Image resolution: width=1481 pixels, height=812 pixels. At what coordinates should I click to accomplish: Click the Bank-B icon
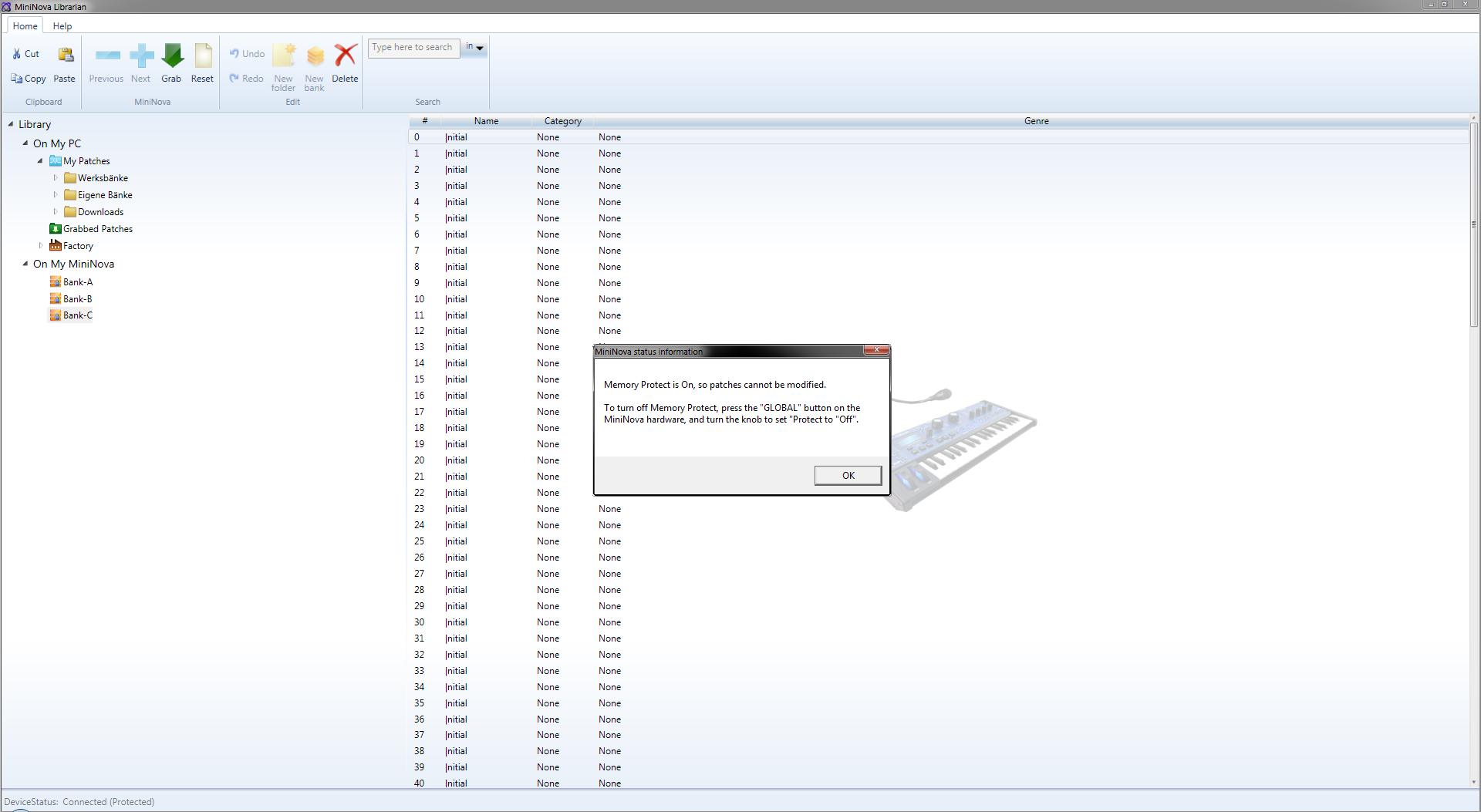point(56,299)
